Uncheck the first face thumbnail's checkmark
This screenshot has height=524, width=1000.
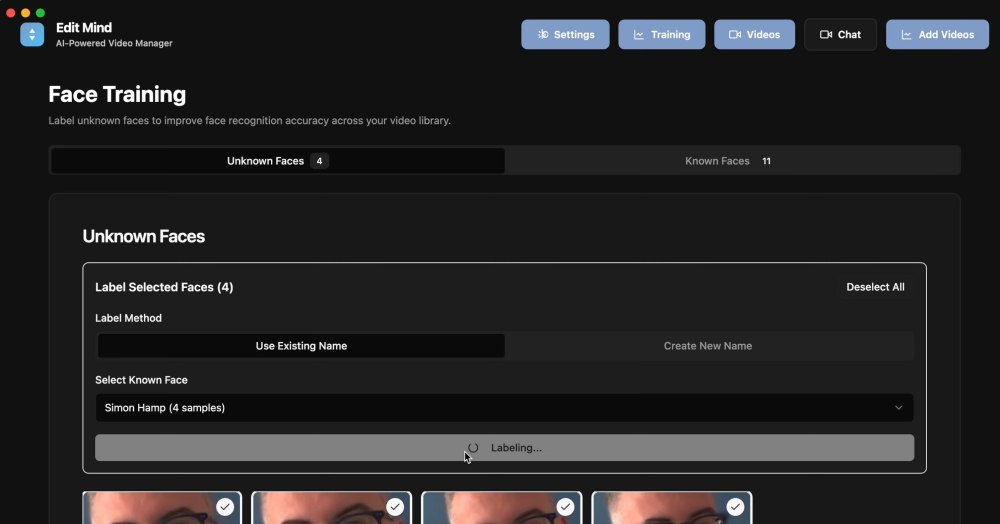click(225, 507)
